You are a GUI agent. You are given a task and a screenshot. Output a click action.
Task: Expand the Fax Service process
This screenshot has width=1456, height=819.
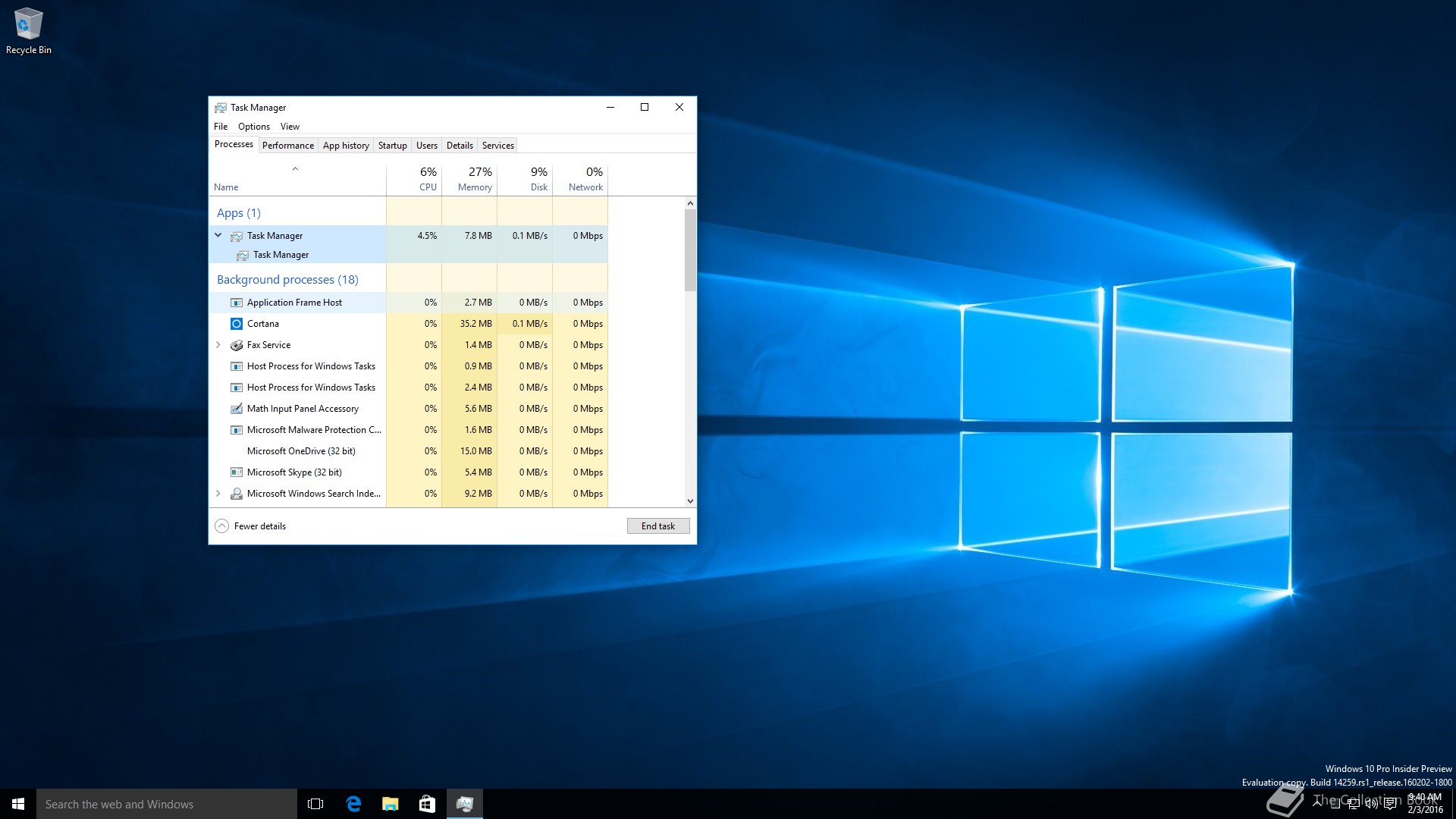tap(218, 345)
